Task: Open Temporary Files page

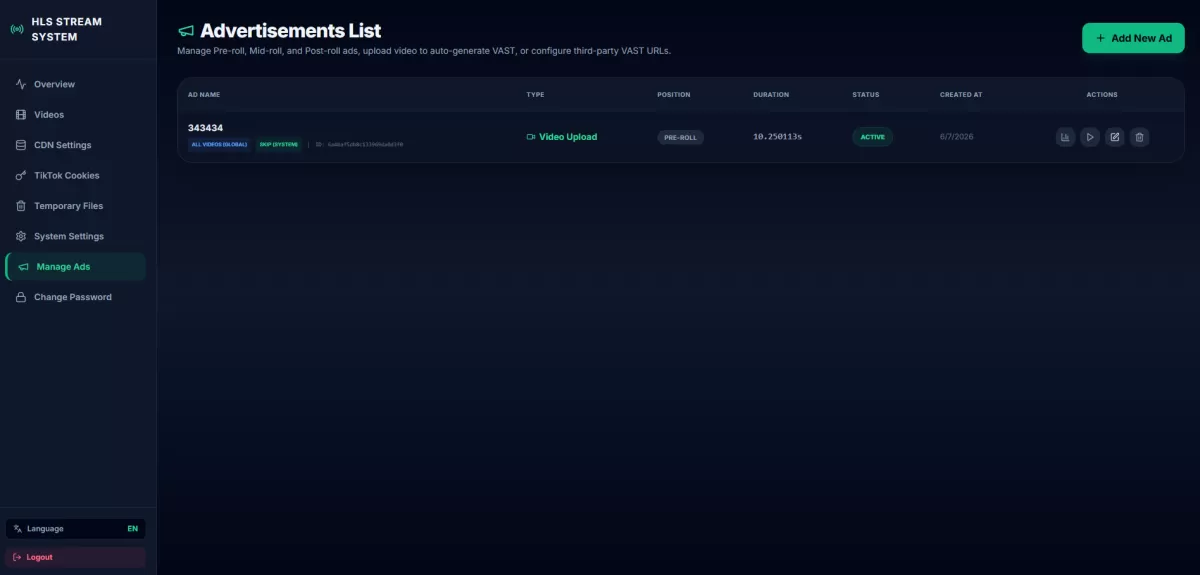Action: pyautogui.click(x=76, y=206)
